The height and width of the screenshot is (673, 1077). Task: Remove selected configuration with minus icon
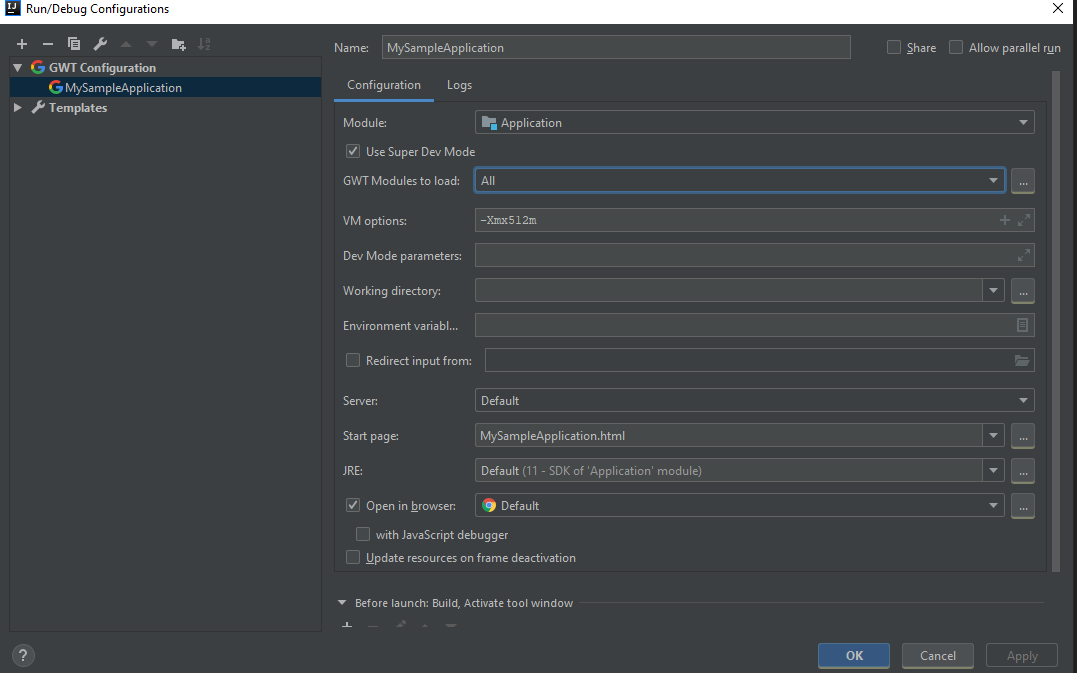48,44
